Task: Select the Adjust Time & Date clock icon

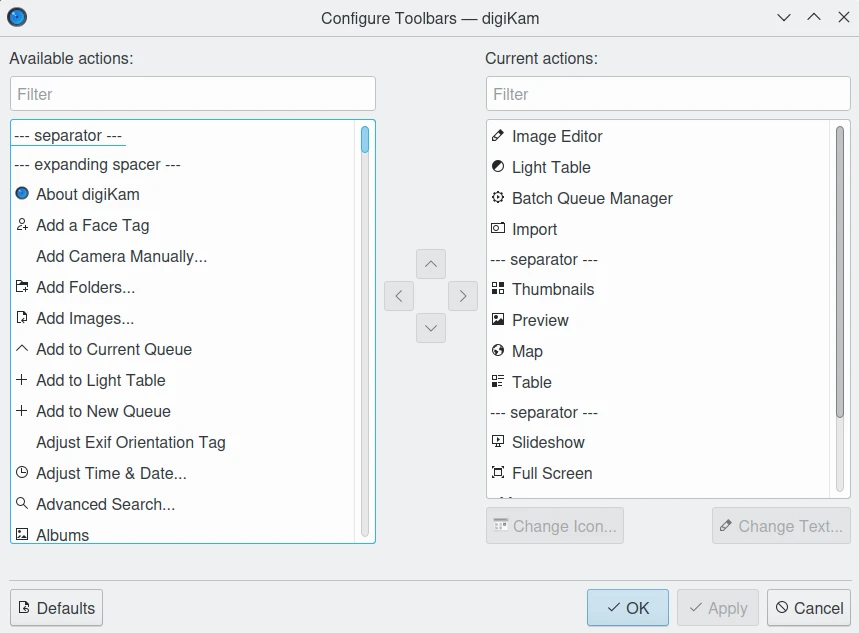Action: pos(22,473)
